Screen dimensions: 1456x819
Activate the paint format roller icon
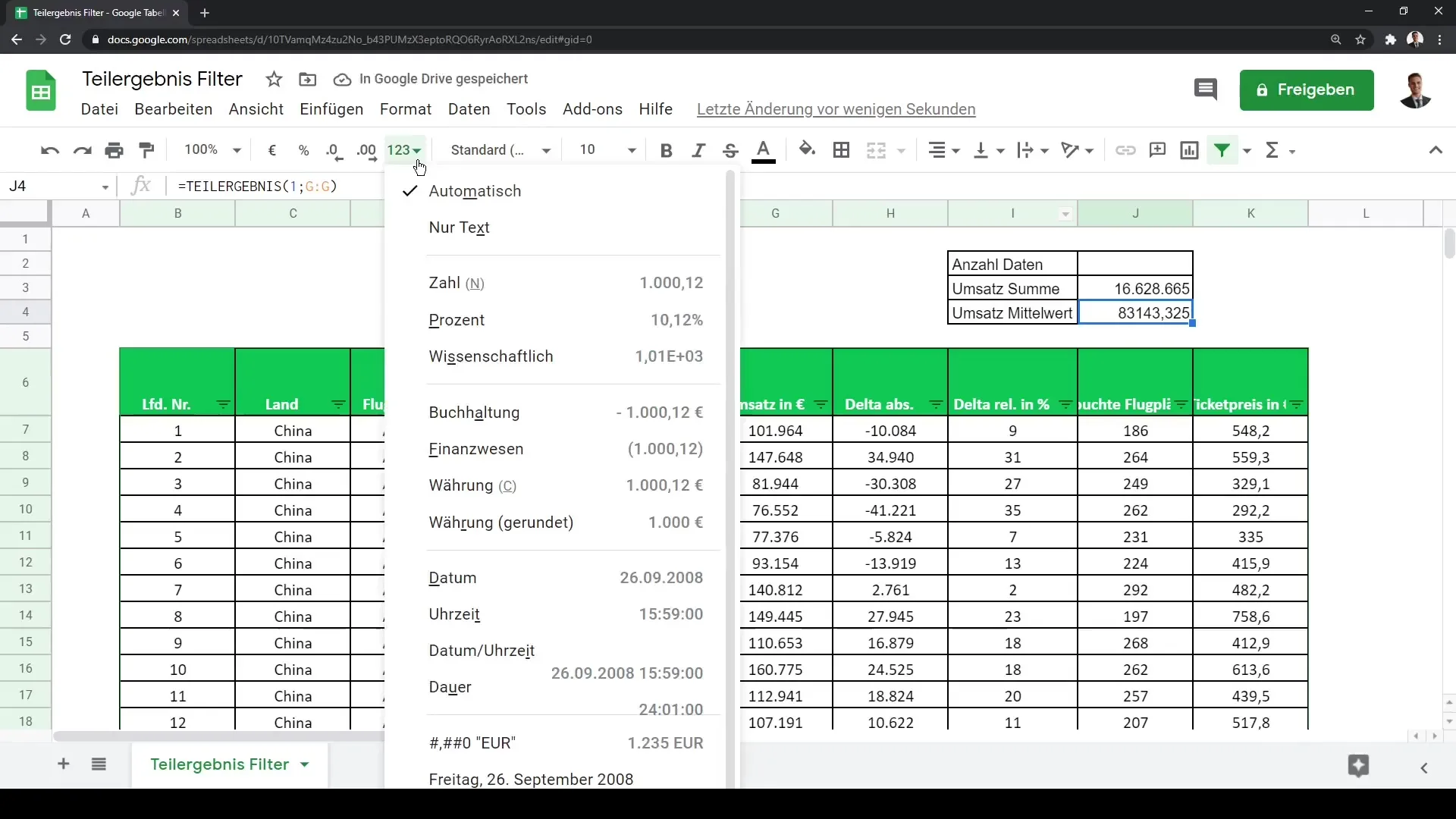[x=147, y=151]
